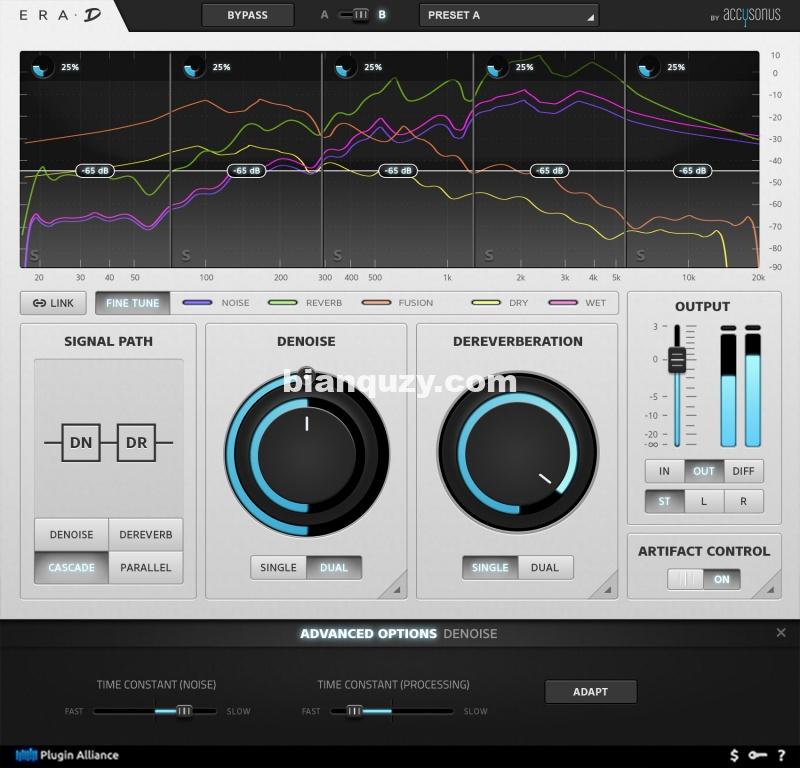Switch Artifact Control on/off toggle
Image resolution: width=800 pixels, height=768 pixels.
point(704,579)
